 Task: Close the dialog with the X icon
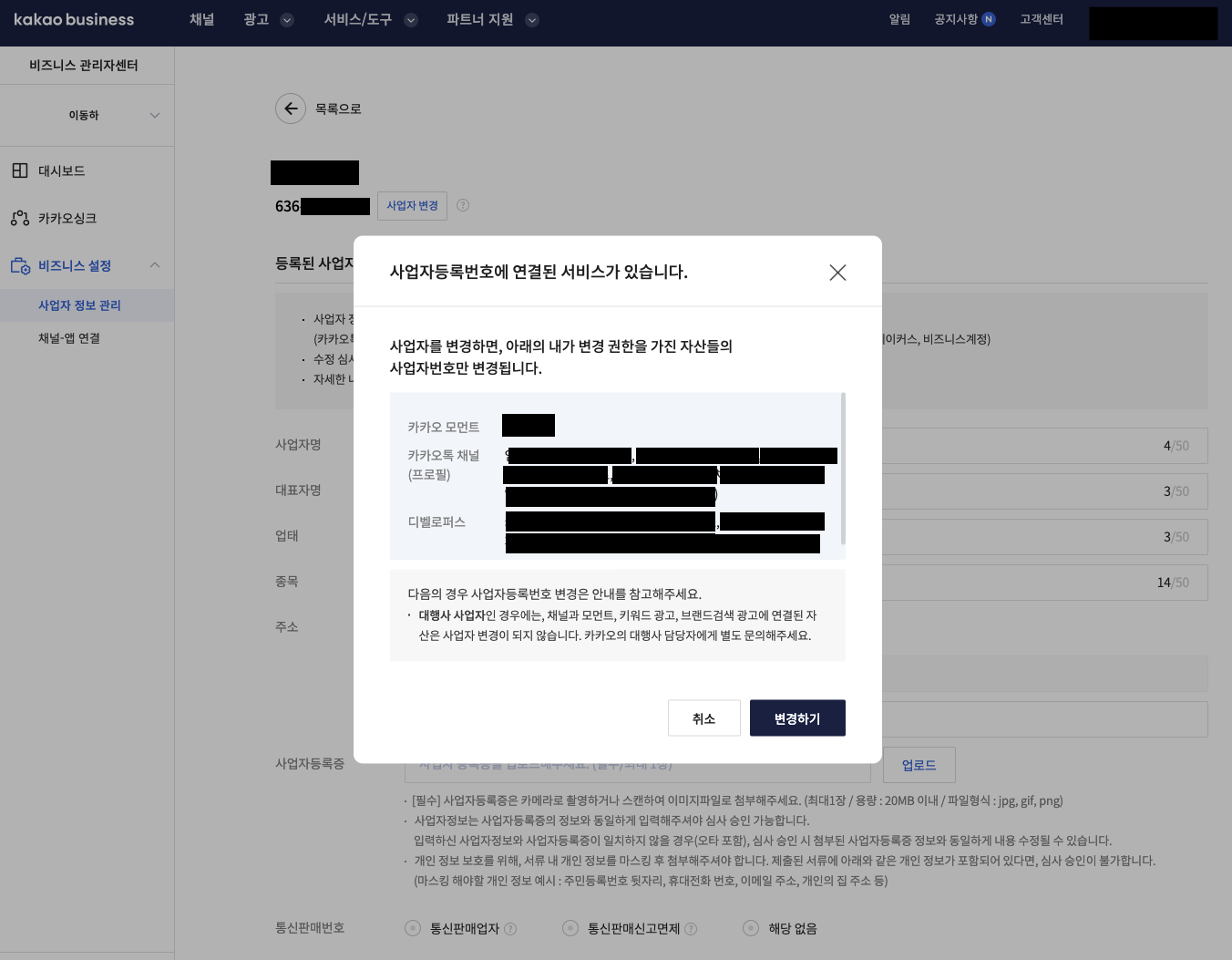click(837, 273)
